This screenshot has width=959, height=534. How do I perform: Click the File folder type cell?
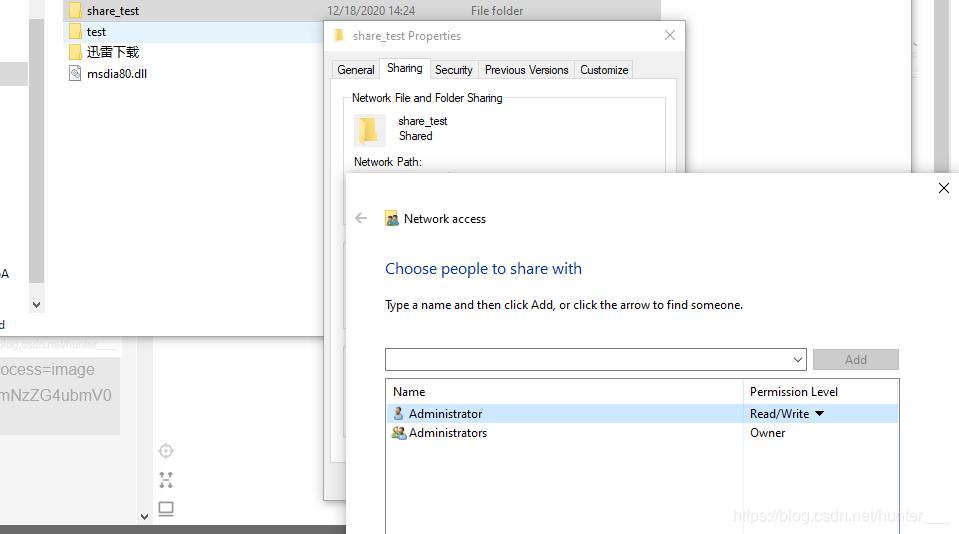click(497, 11)
